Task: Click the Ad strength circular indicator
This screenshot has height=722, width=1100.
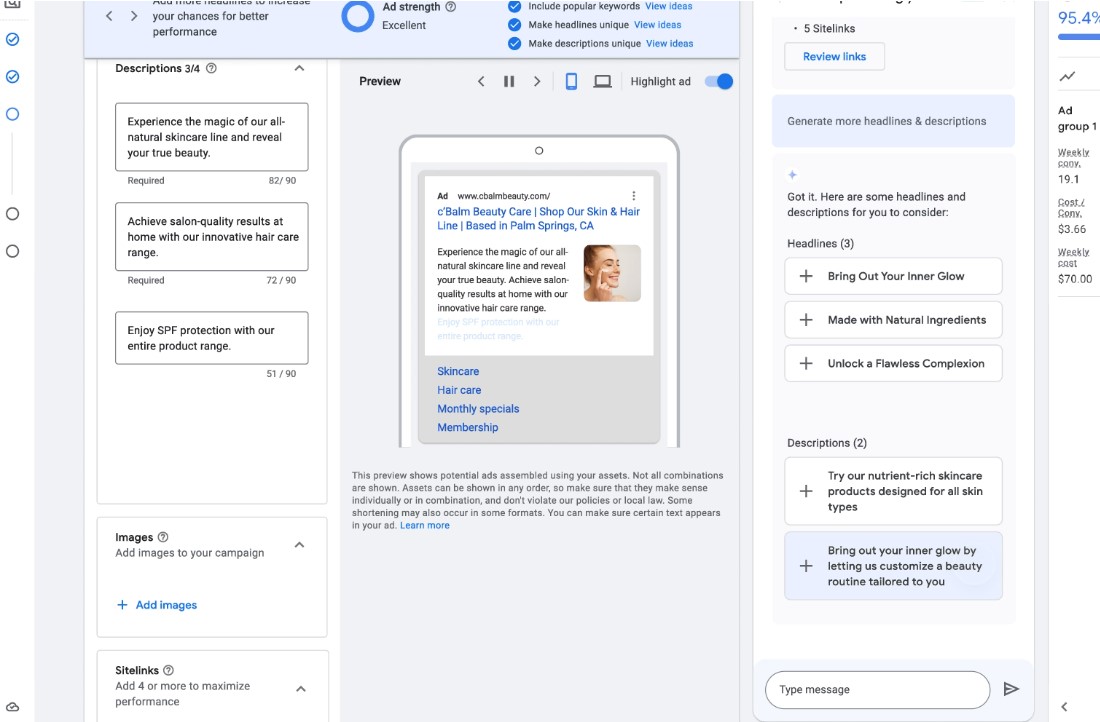Action: point(358,16)
